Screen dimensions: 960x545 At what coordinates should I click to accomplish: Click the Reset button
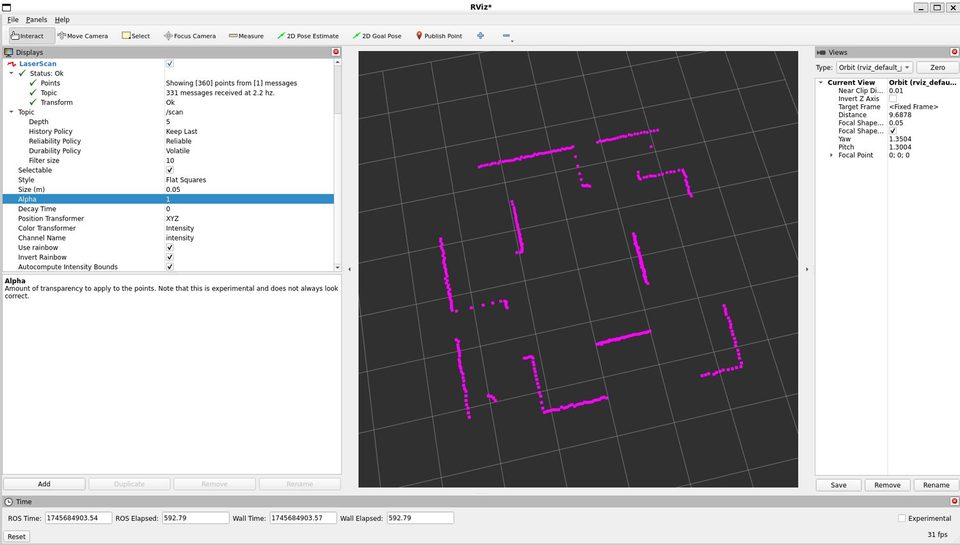(17, 536)
